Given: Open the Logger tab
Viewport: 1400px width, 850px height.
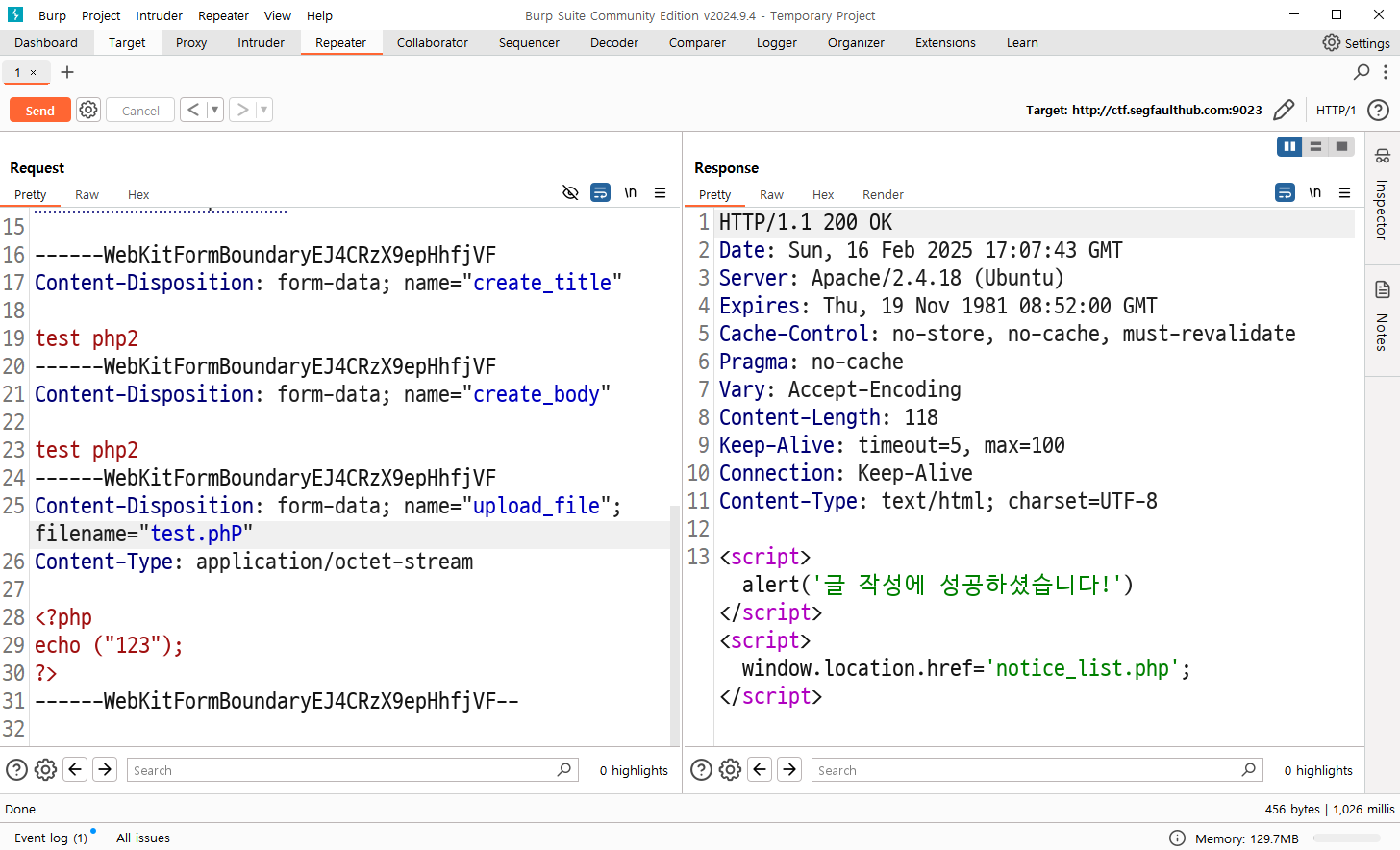Looking at the screenshot, I should point(776,42).
